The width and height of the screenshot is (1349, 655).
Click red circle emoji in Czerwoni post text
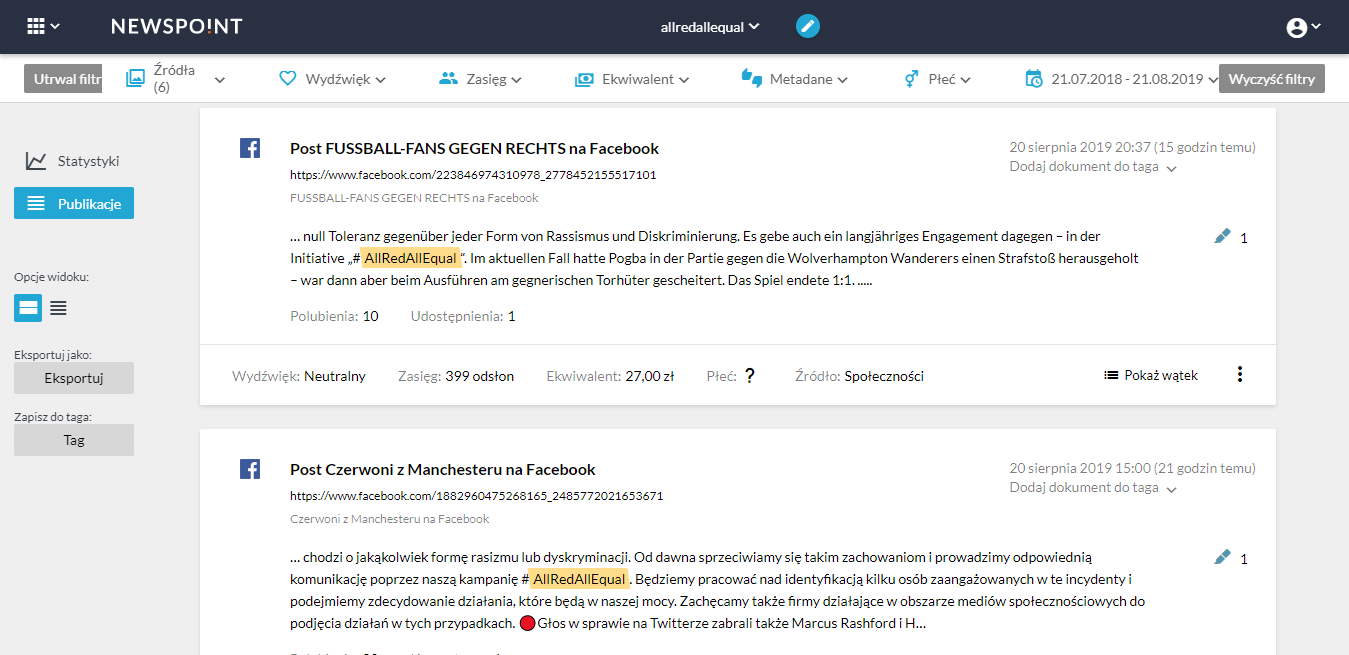(528, 623)
